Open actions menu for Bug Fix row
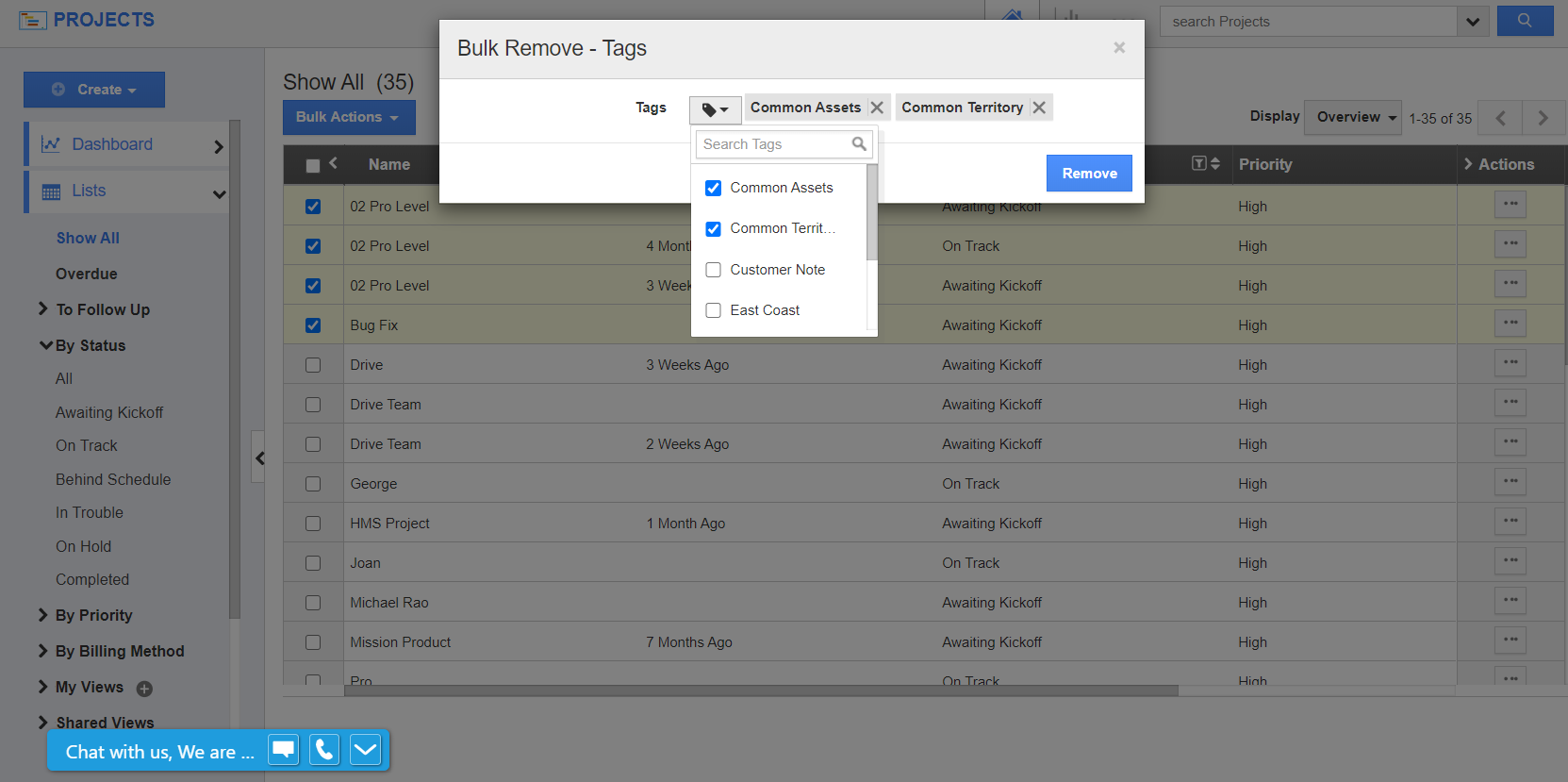 [1510, 324]
